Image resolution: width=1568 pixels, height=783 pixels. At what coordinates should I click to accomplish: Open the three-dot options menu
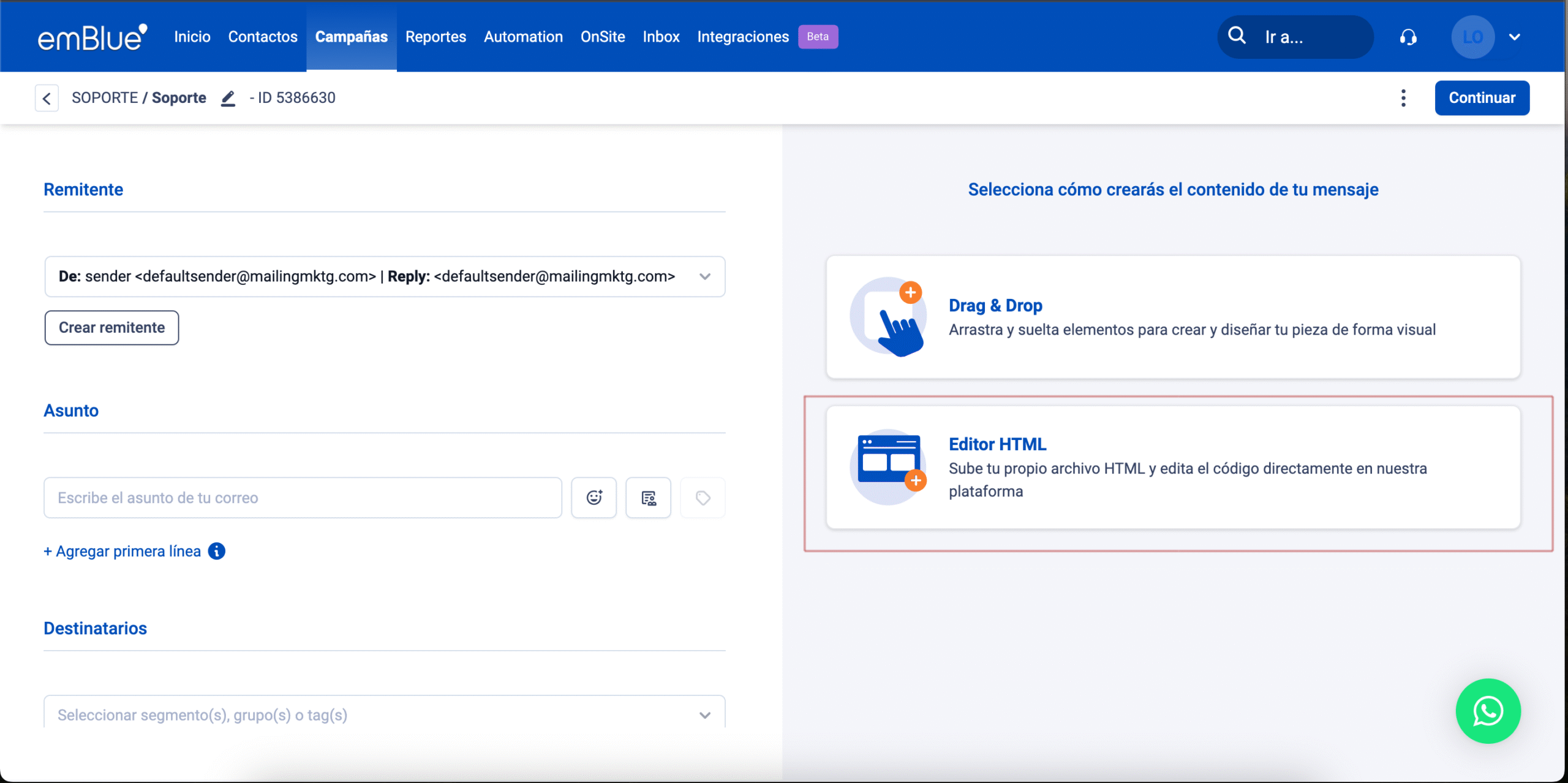(1403, 98)
